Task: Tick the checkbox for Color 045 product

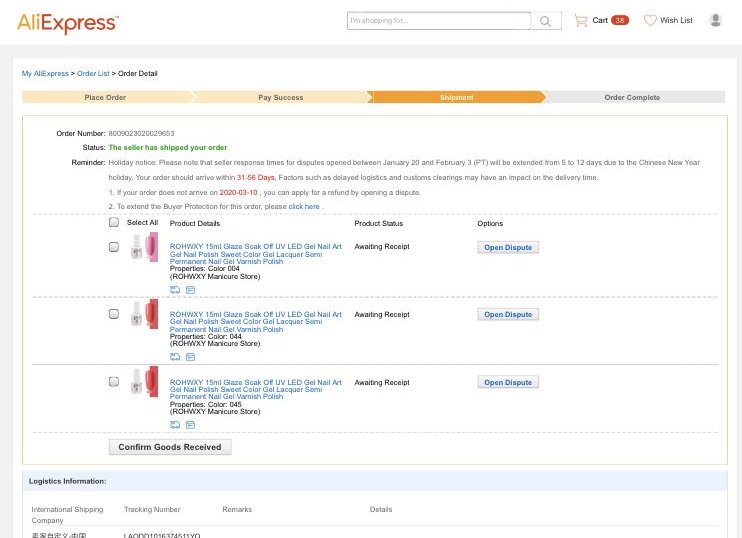Action: [x=114, y=381]
